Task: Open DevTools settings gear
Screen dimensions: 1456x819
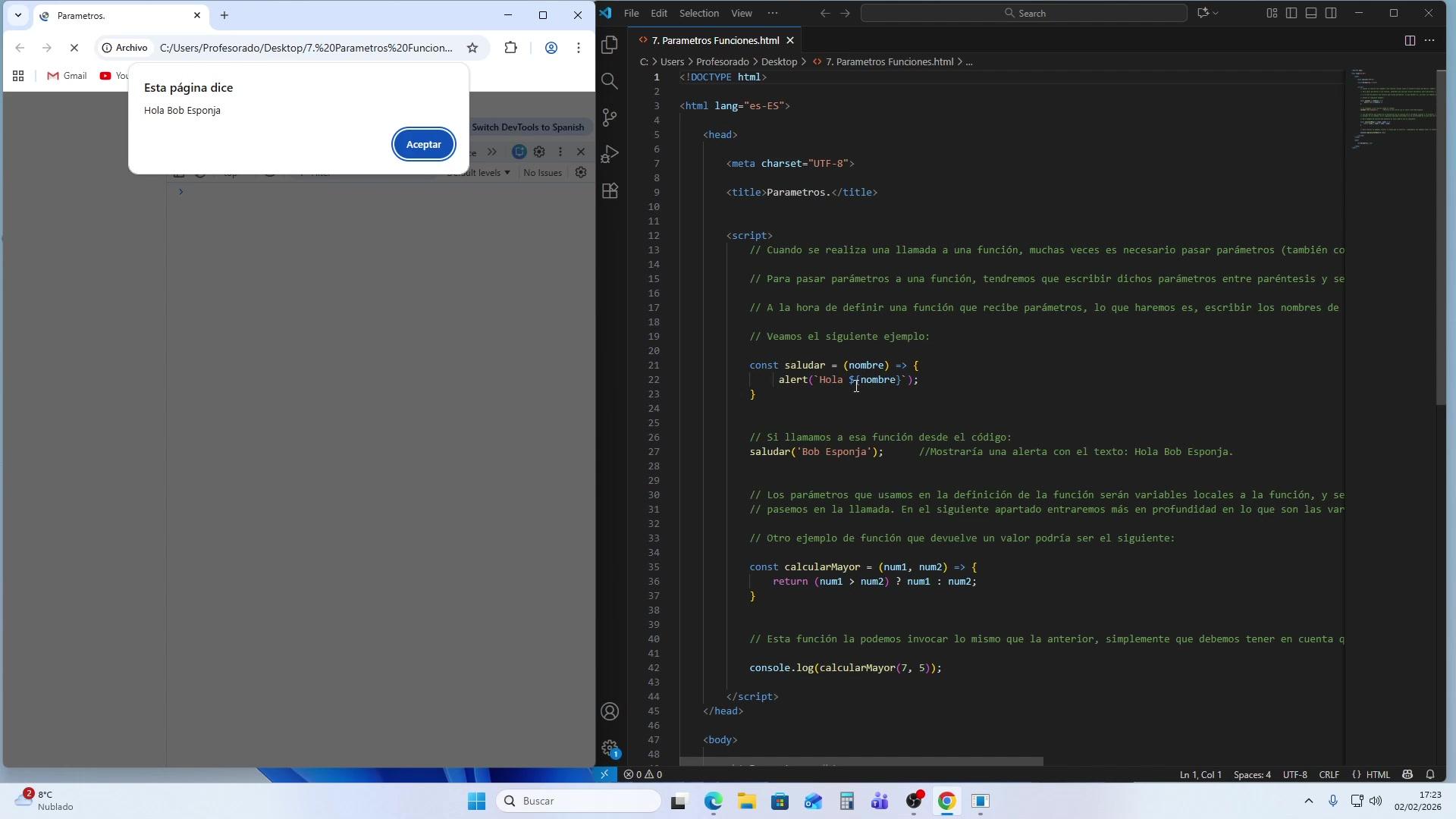Action: [x=539, y=152]
